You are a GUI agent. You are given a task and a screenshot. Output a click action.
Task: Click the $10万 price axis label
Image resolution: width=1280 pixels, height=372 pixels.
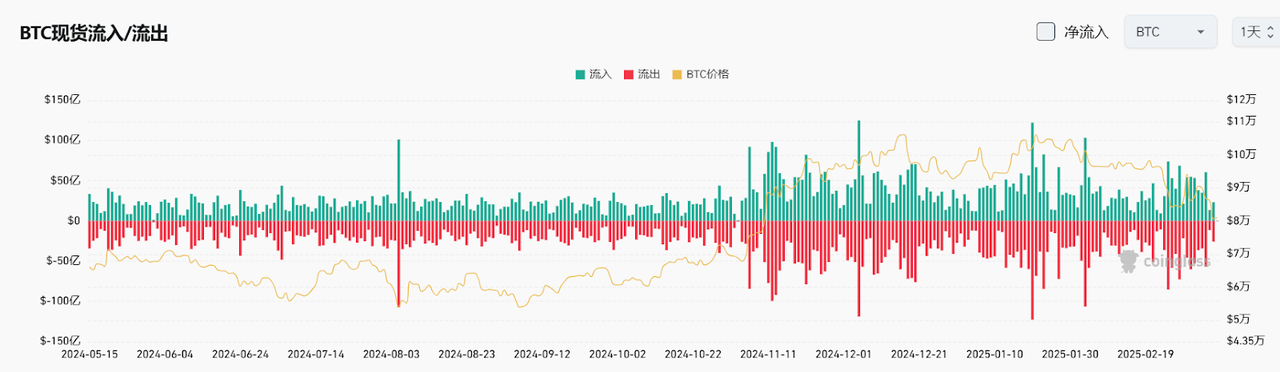pos(1240,154)
